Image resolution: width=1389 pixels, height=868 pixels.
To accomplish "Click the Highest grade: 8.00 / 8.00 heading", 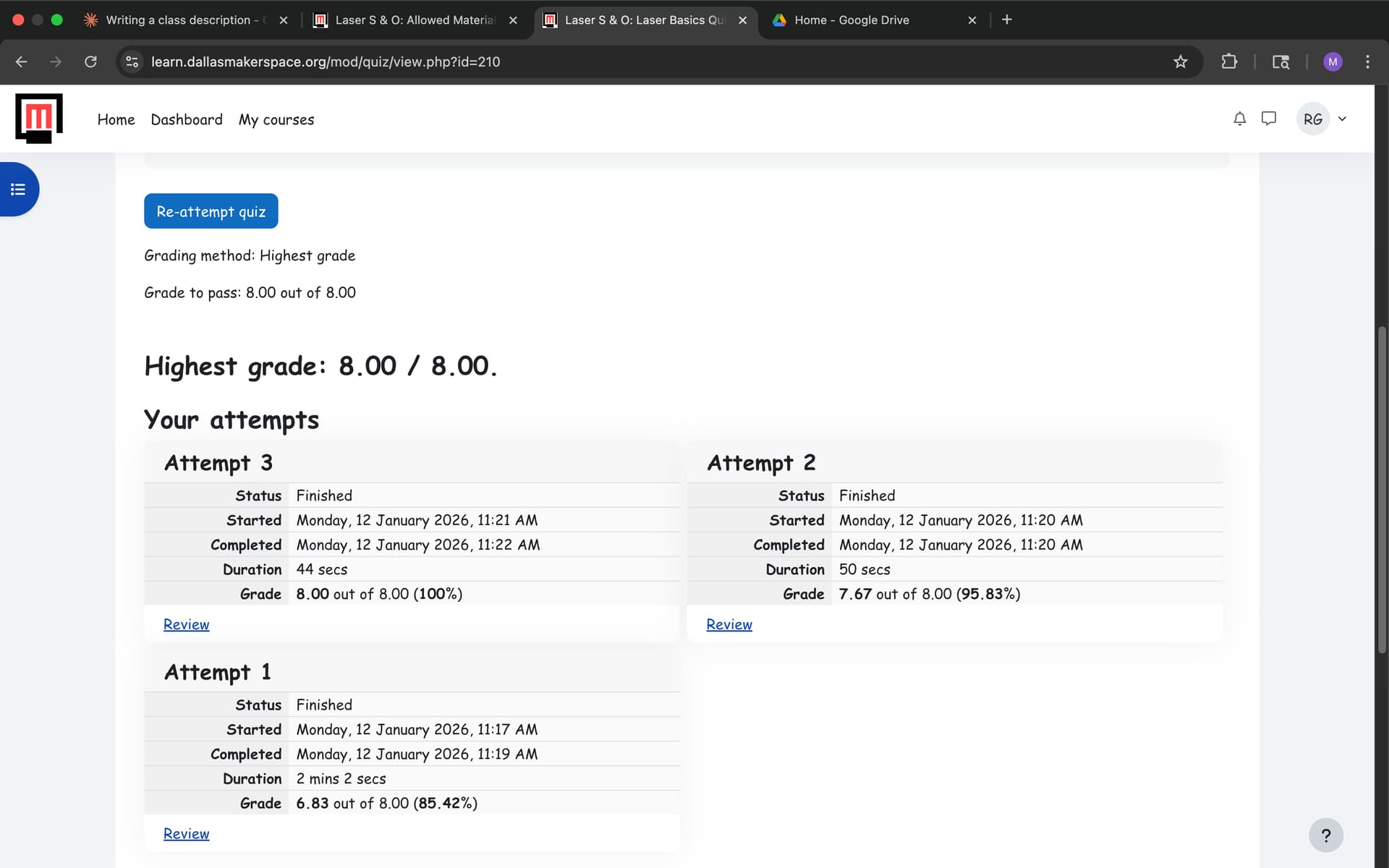I will [320, 366].
